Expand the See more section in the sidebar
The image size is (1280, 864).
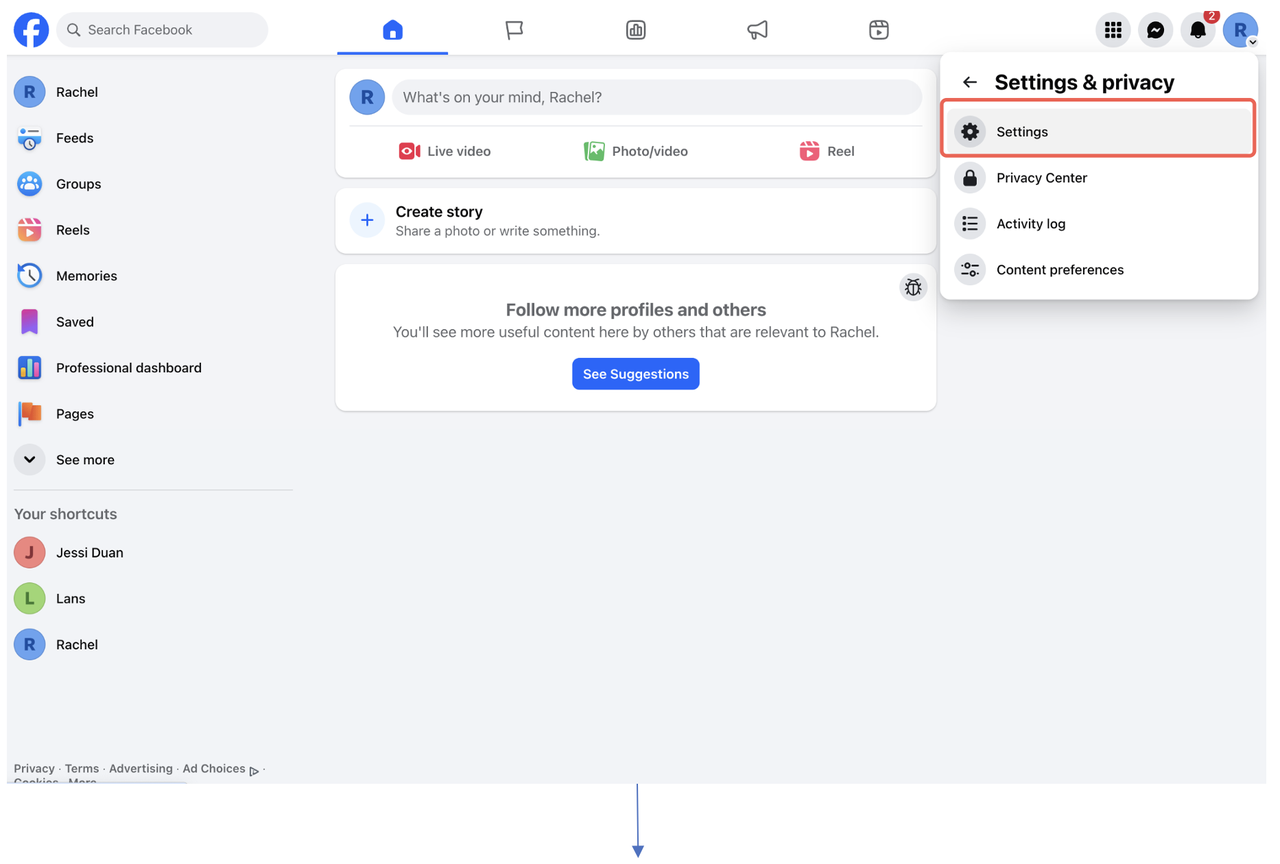pyautogui.click(x=85, y=459)
